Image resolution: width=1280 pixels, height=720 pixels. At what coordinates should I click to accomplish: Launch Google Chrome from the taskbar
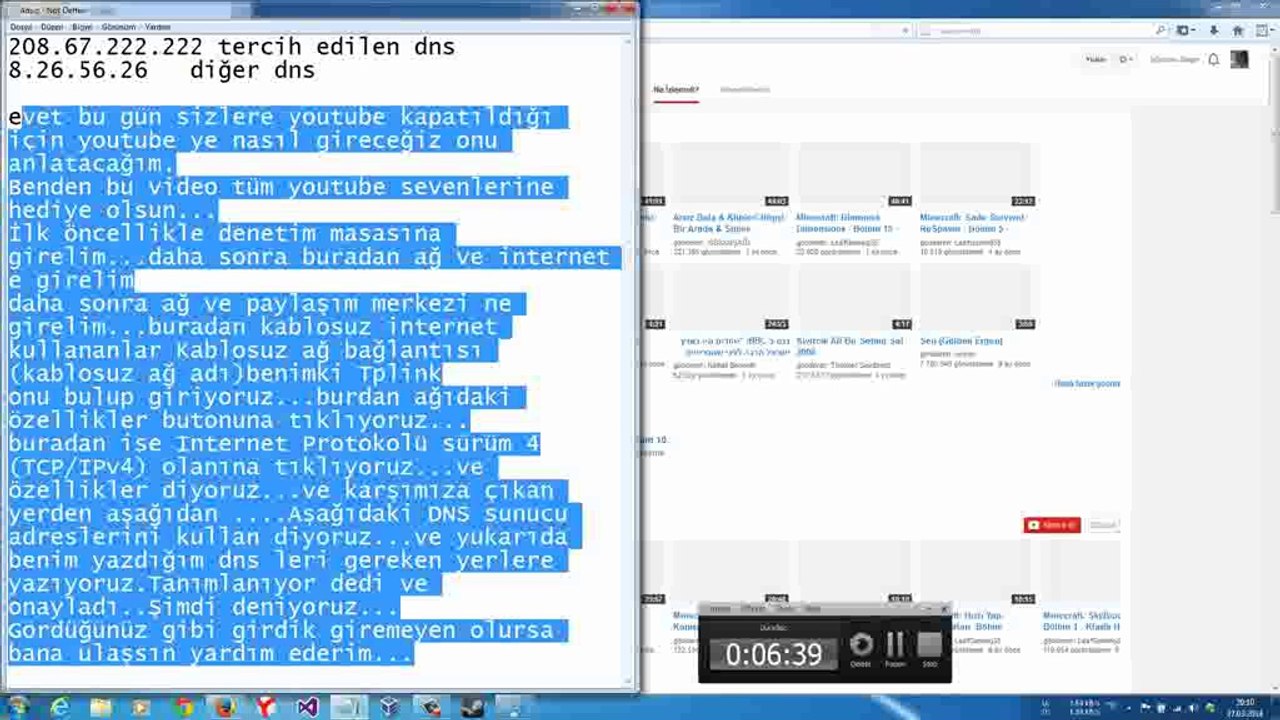coord(182,707)
